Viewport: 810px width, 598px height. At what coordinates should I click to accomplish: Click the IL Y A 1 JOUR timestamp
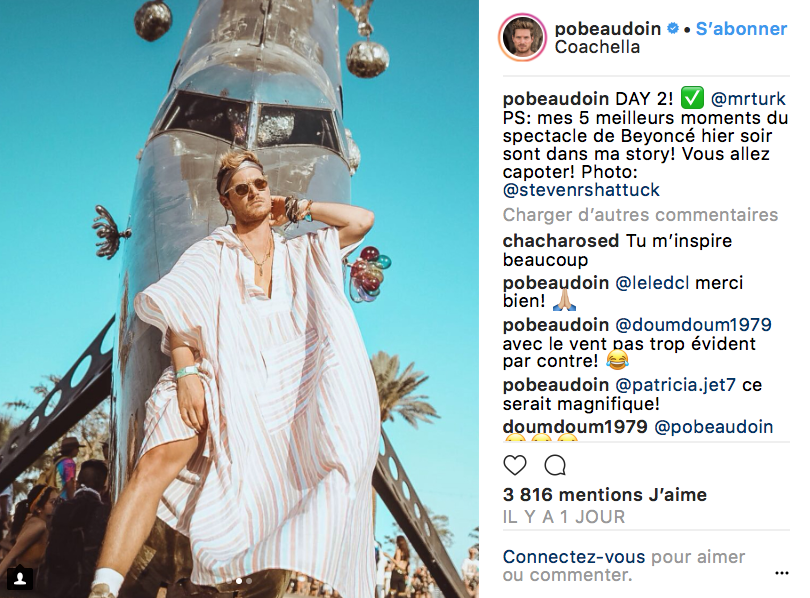coord(564,517)
